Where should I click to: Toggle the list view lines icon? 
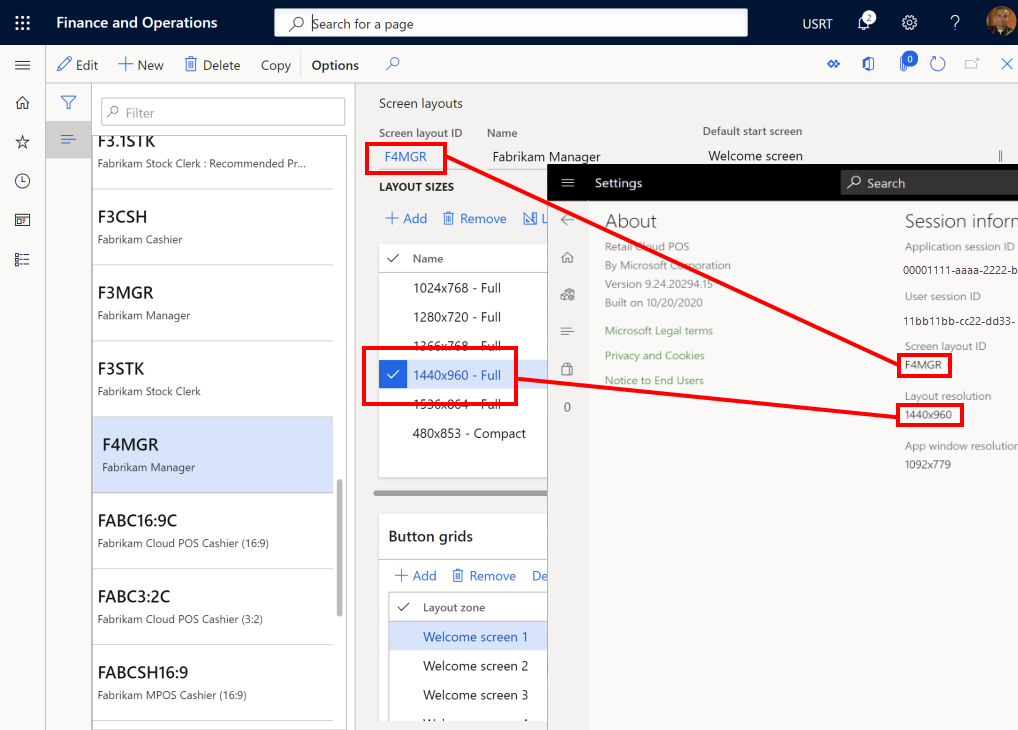[x=68, y=139]
